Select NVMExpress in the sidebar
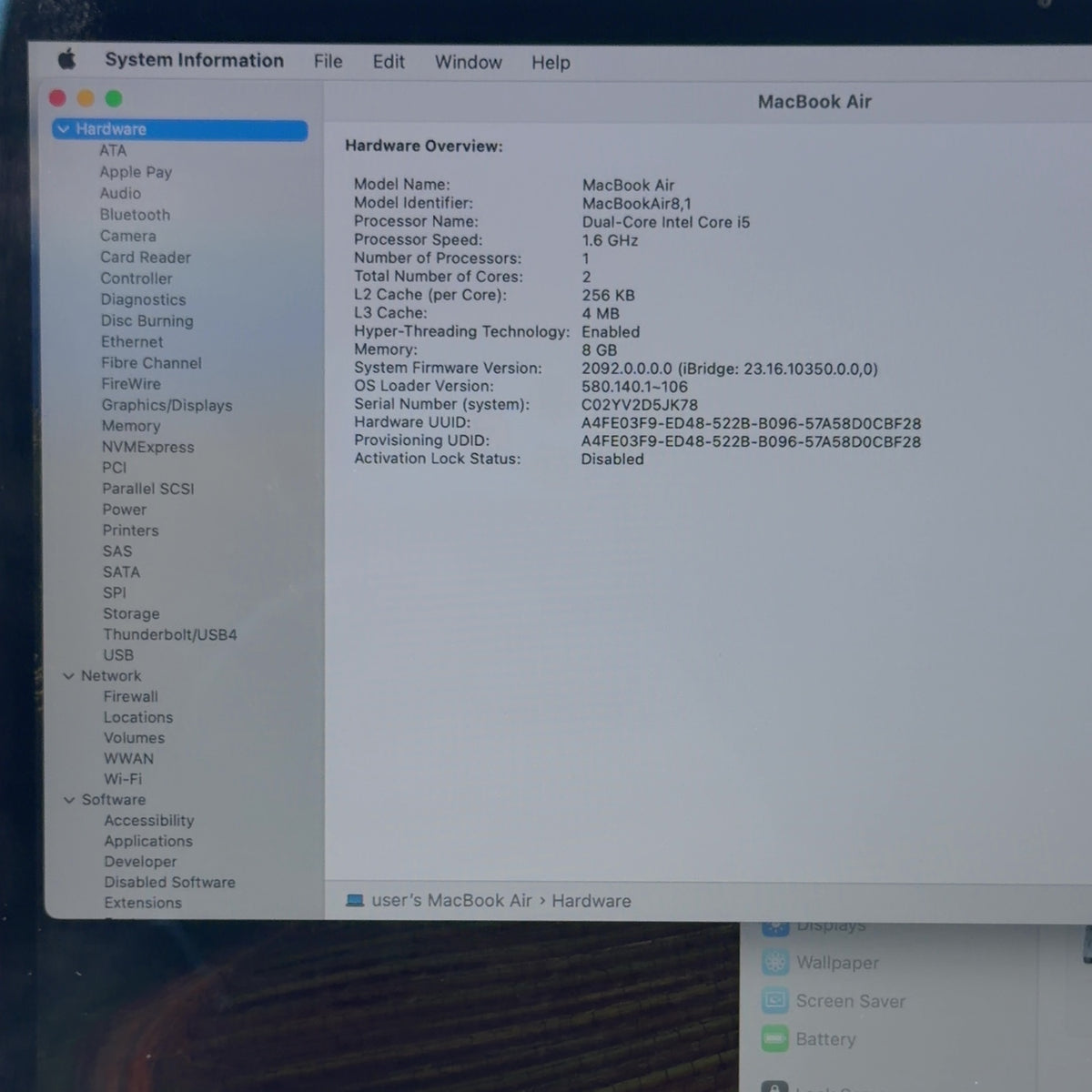The height and width of the screenshot is (1092, 1092). click(147, 447)
